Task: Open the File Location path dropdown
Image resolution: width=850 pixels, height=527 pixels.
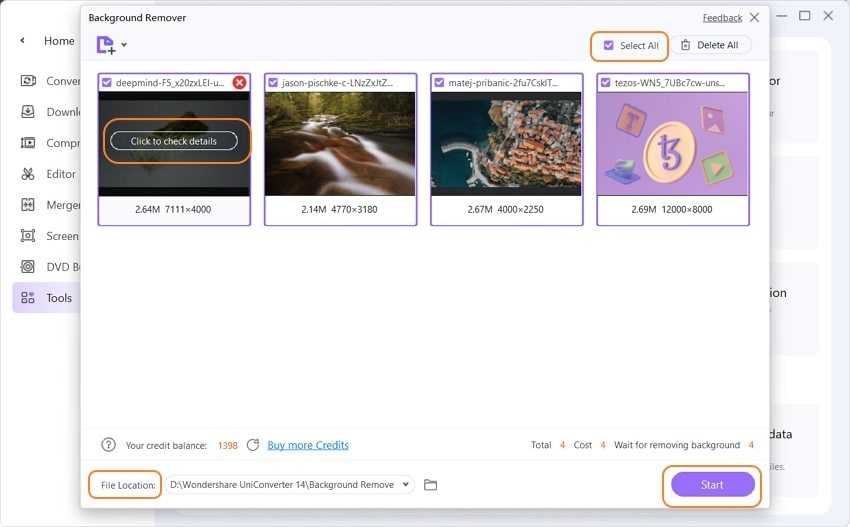Action: pos(405,485)
